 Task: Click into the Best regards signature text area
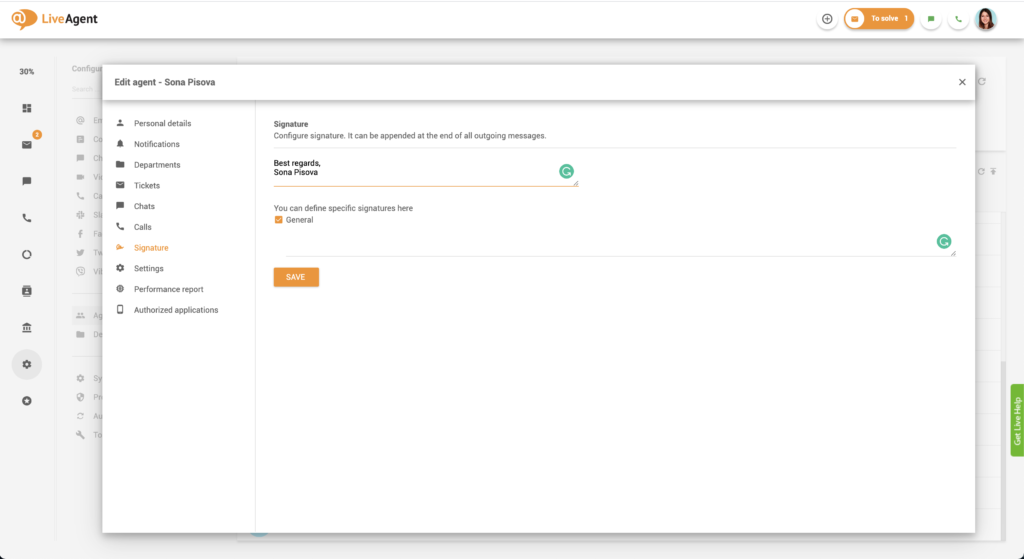410,168
